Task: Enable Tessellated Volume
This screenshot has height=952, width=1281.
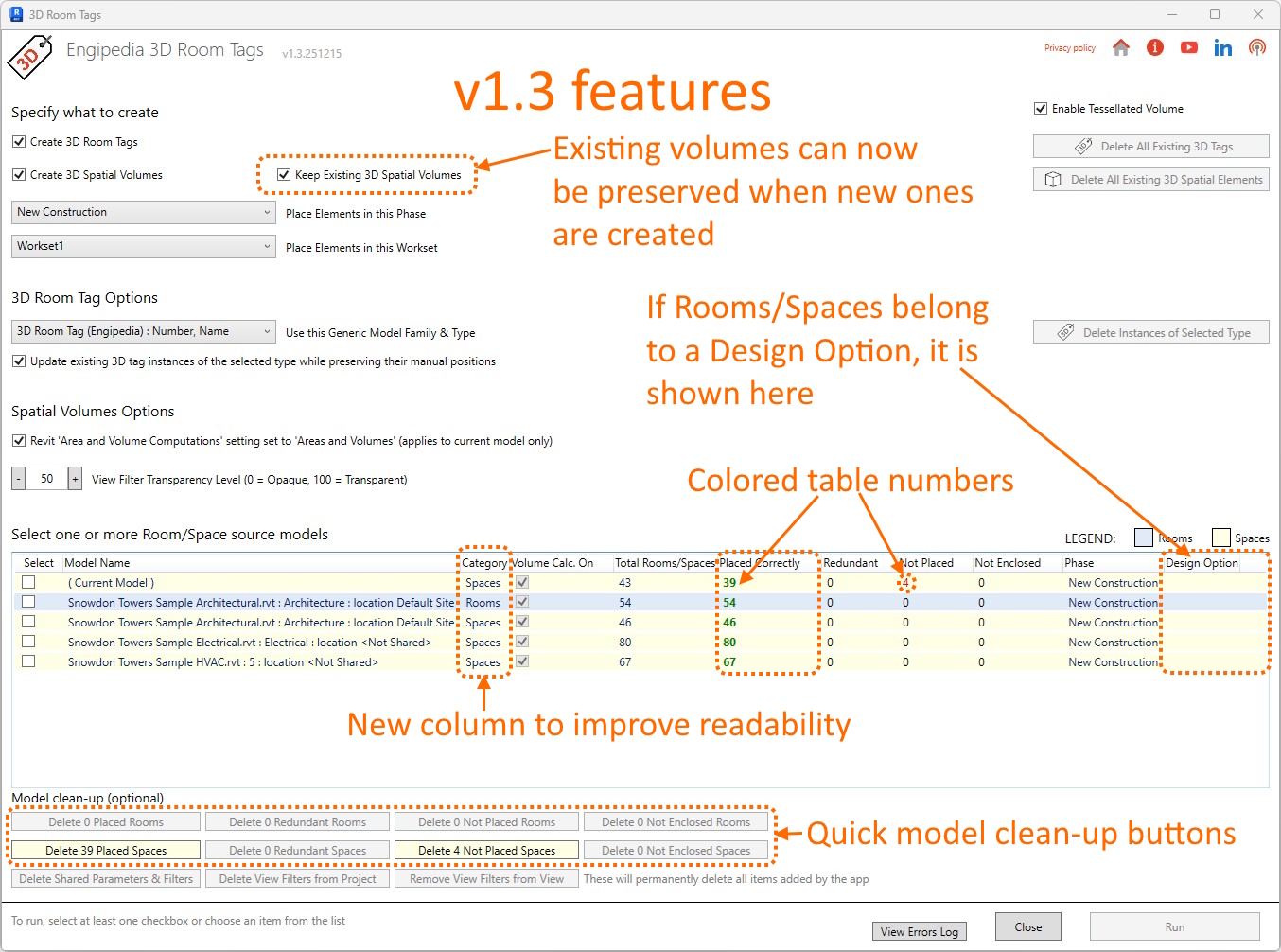Action: click(x=1041, y=108)
